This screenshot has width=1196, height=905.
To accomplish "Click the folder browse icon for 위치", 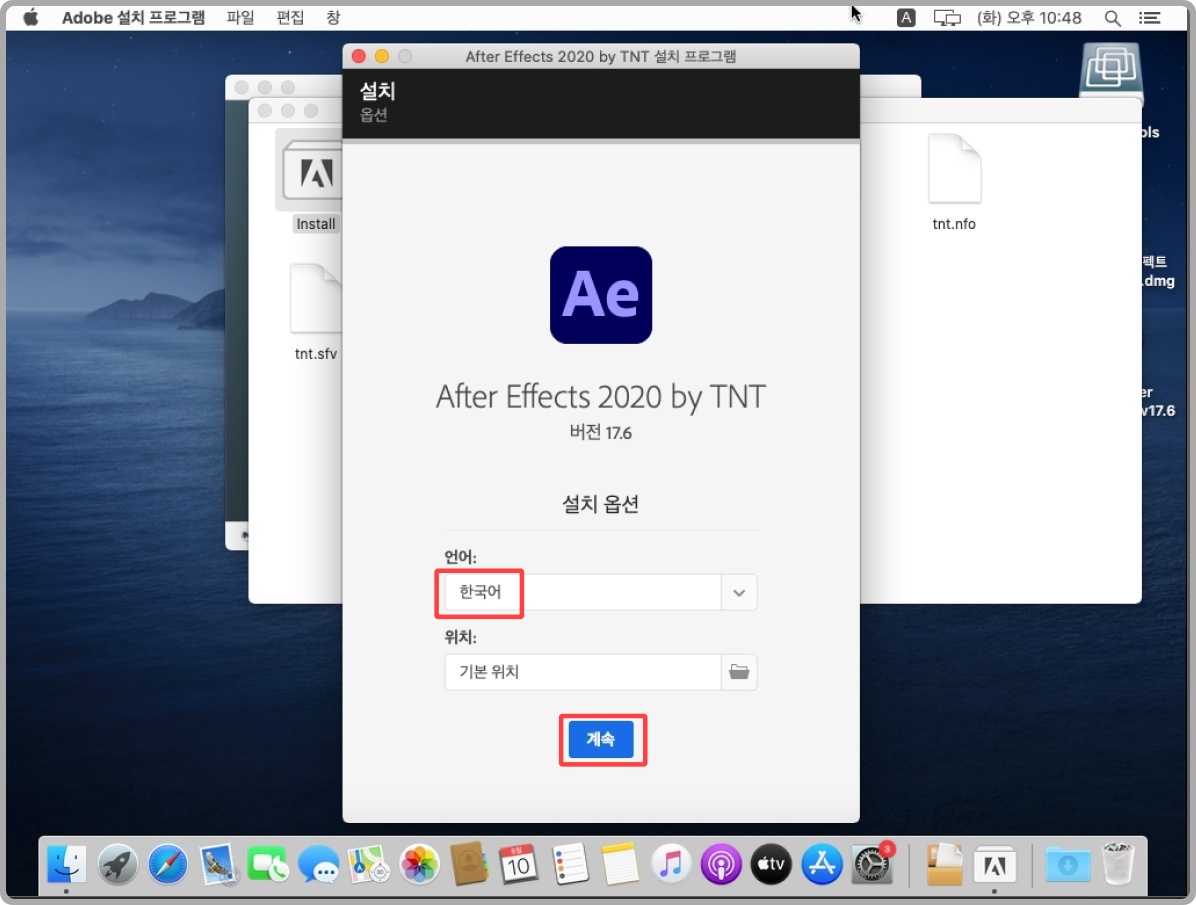I will pos(738,672).
